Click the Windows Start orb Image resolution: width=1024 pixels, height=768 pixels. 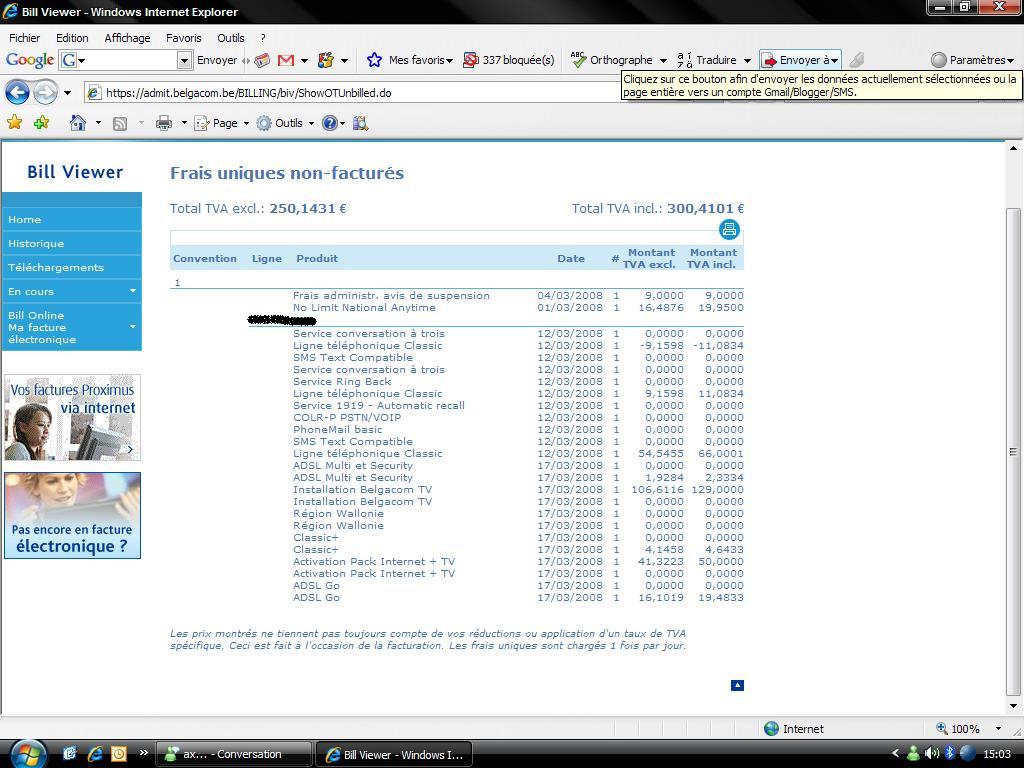26,752
